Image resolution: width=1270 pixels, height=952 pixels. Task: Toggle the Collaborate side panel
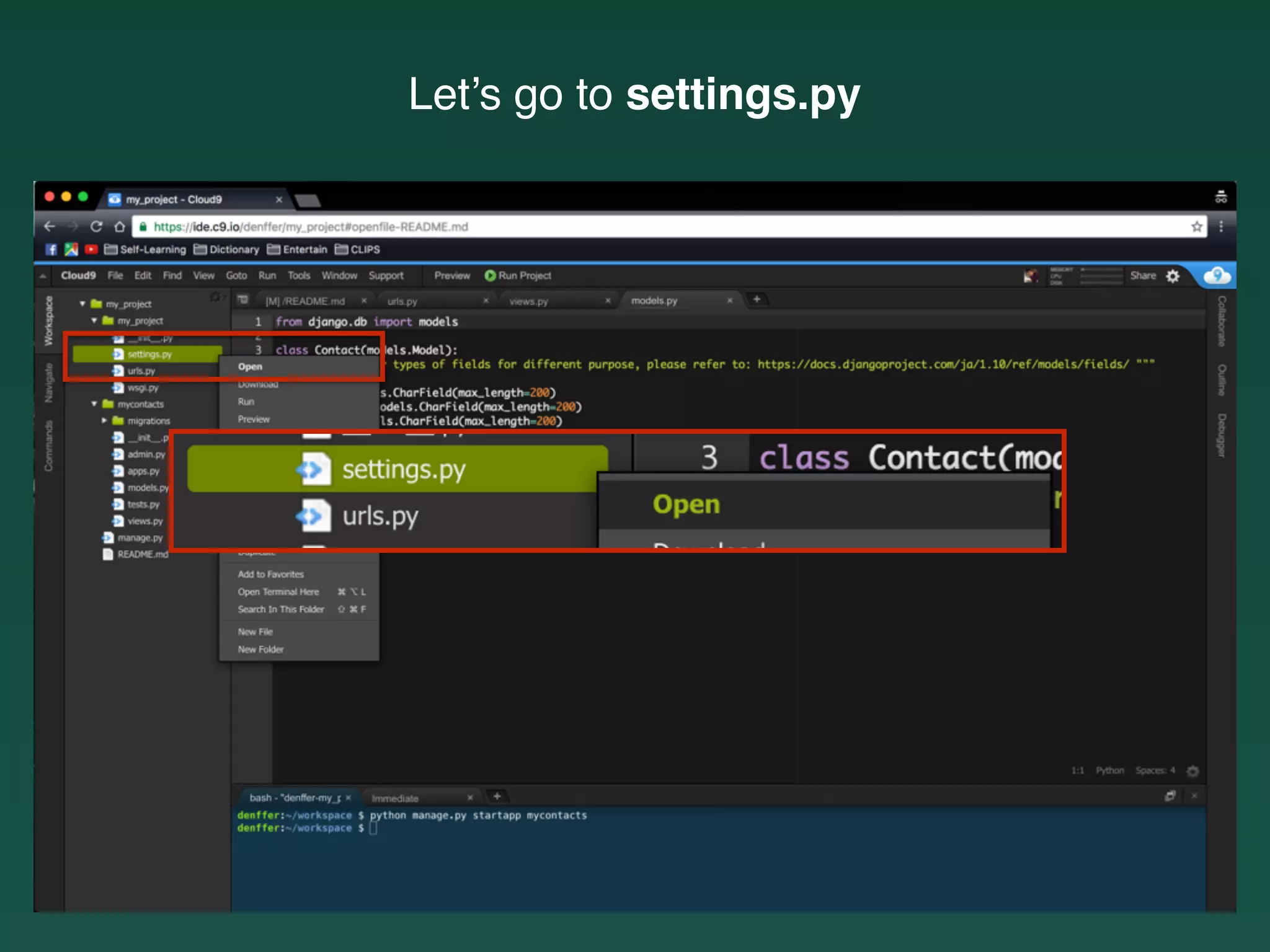pyautogui.click(x=1221, y=320)
